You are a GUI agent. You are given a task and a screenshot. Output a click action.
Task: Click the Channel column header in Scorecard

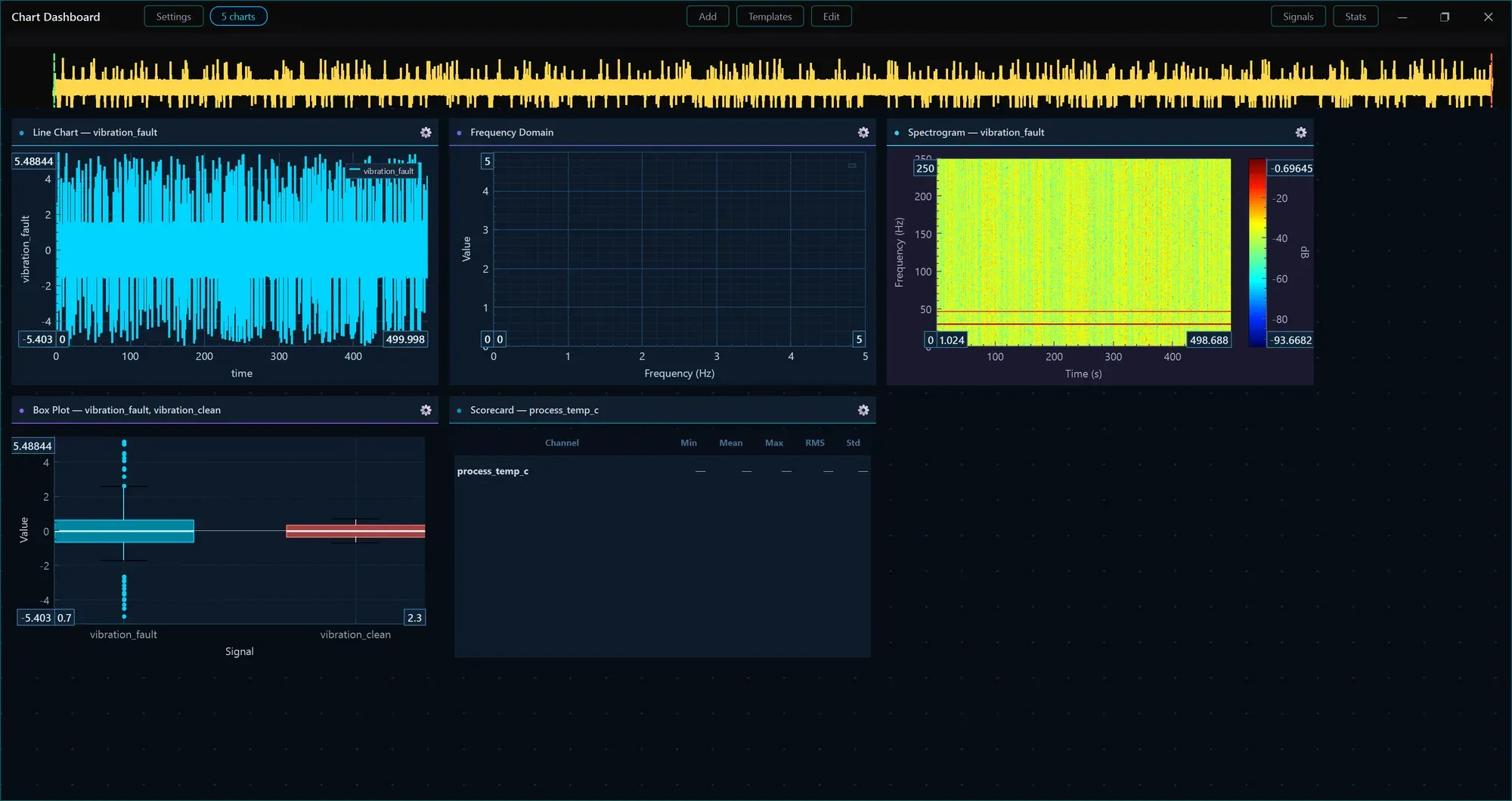[562, 443]
